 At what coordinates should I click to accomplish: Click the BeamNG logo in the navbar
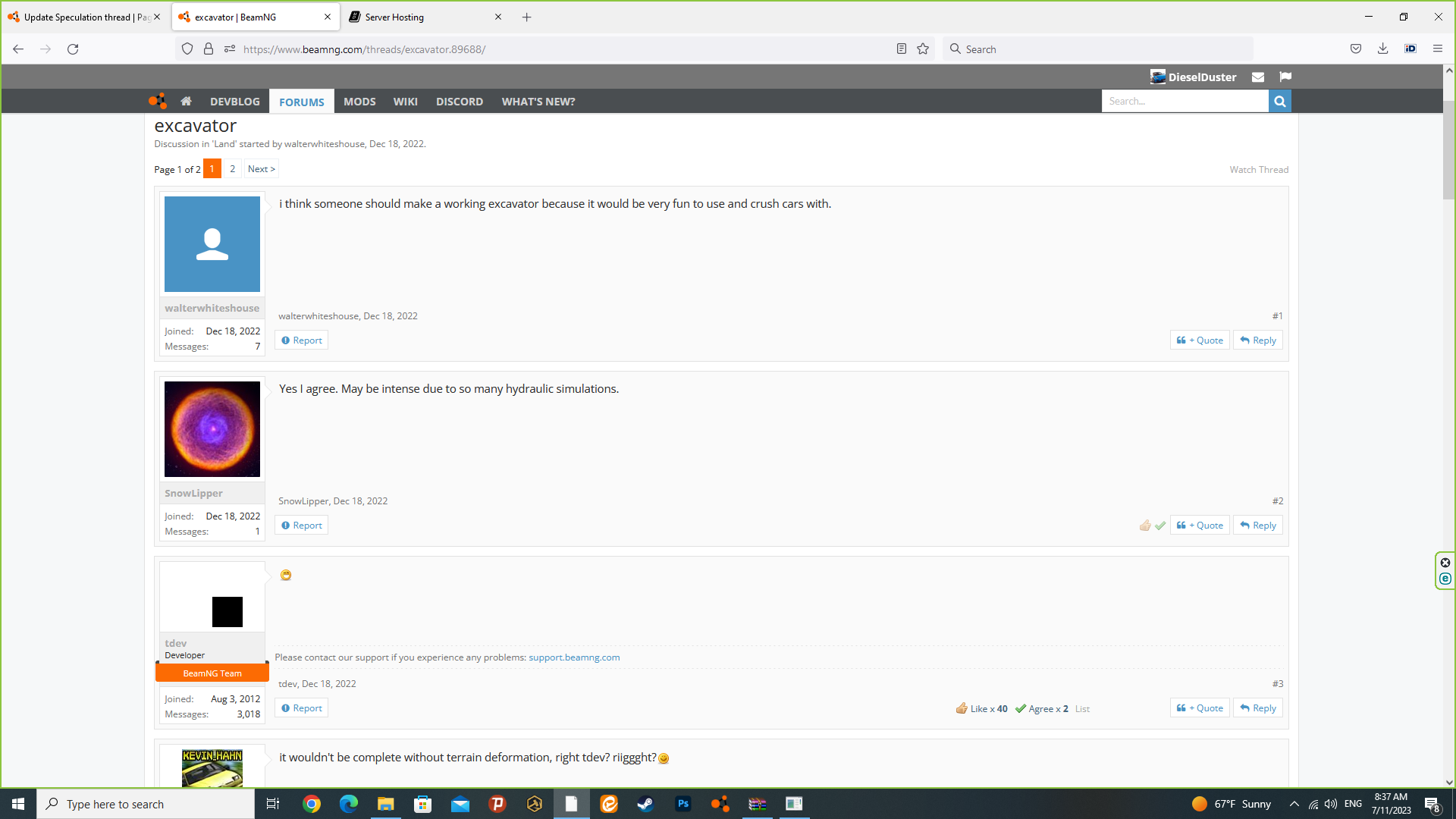158,101
